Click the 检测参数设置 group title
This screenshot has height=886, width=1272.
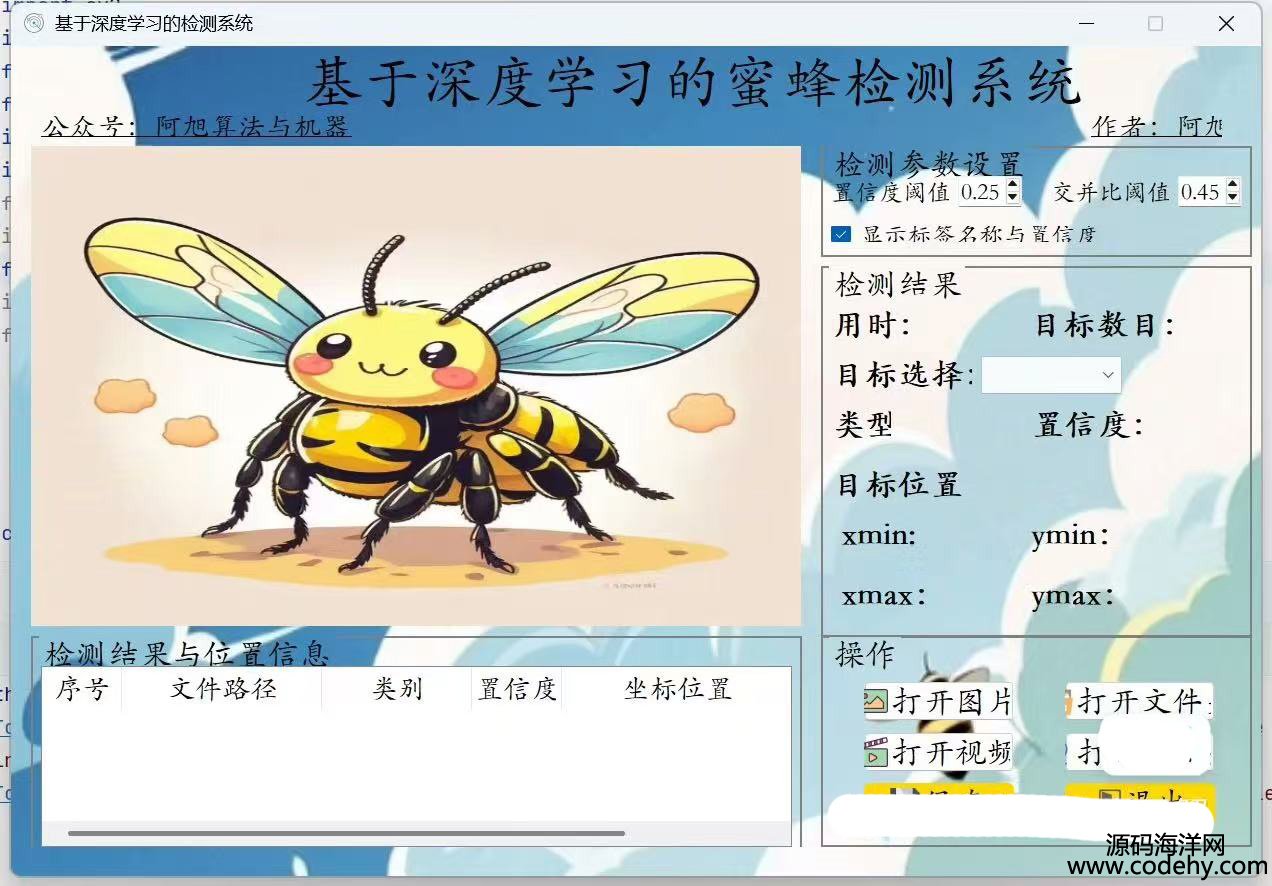(x=928, y=164)
